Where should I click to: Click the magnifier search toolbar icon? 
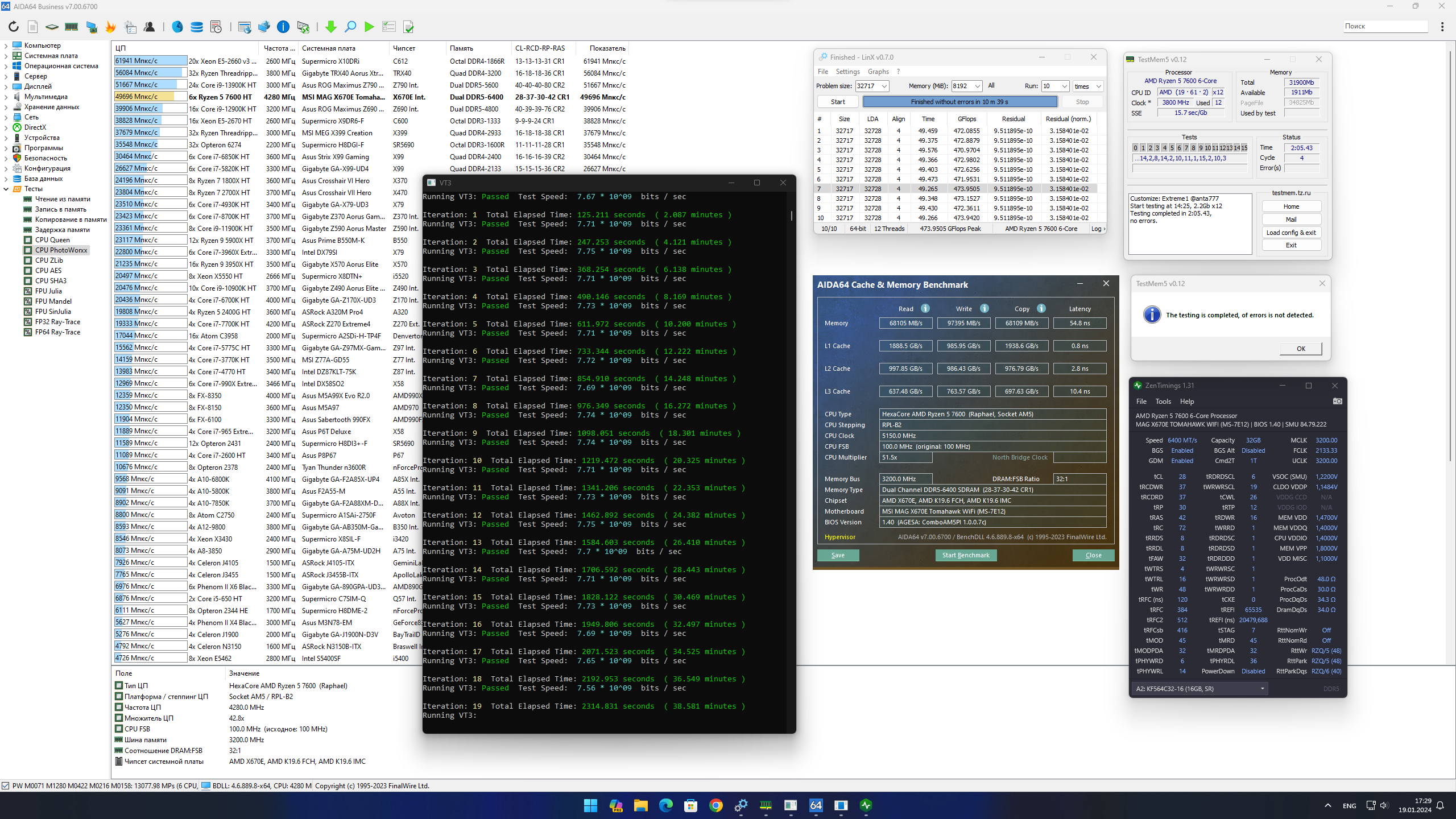350,27
